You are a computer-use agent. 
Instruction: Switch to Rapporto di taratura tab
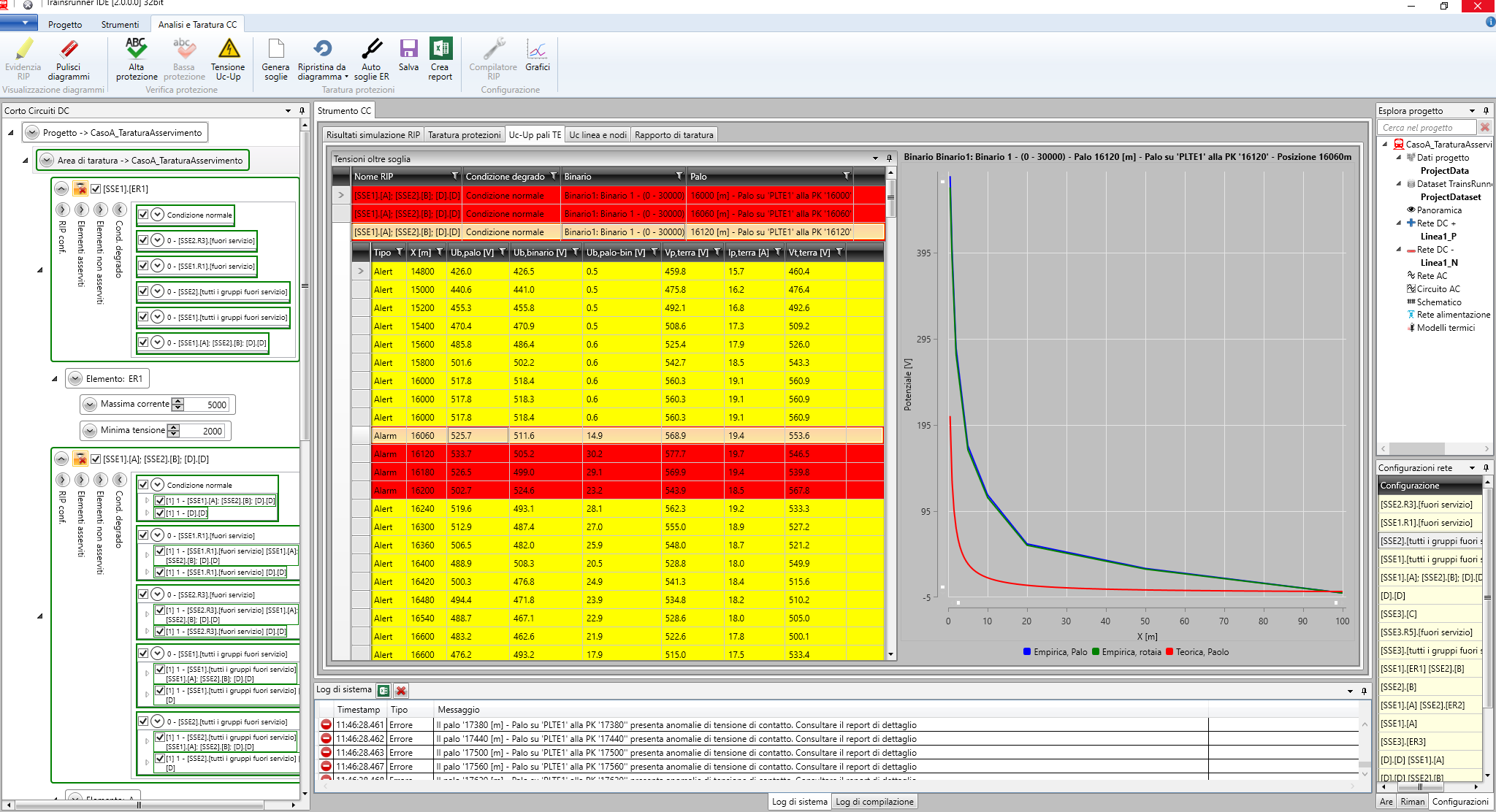(x=674, y=134)
